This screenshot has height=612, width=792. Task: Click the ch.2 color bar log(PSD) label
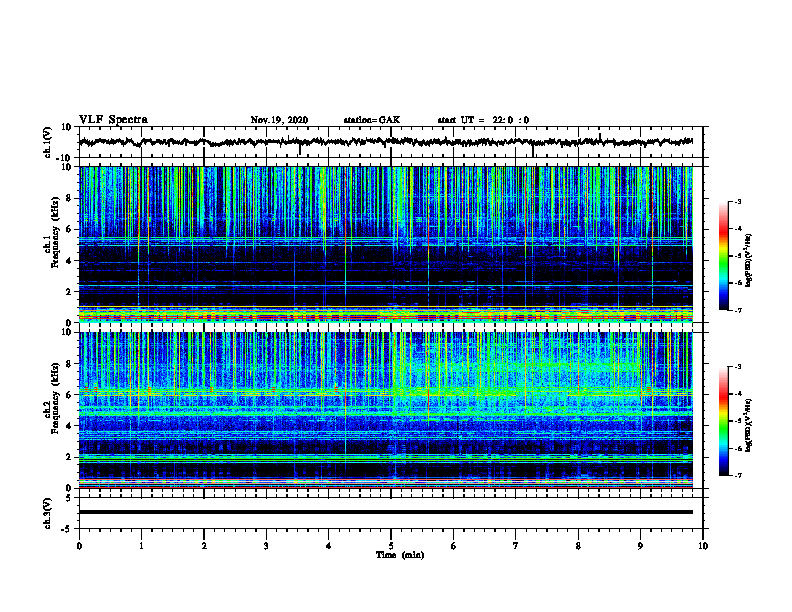tap(749, 425)
